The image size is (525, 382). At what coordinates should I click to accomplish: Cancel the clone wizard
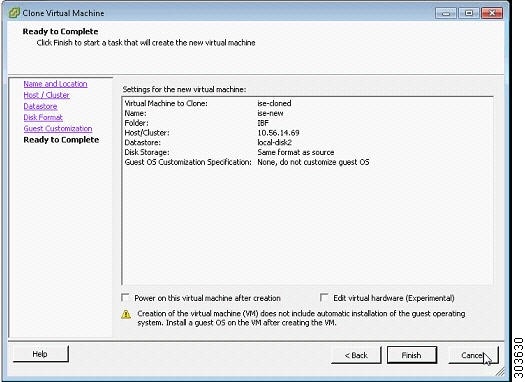pyautogui.click(x=473, y=355)
